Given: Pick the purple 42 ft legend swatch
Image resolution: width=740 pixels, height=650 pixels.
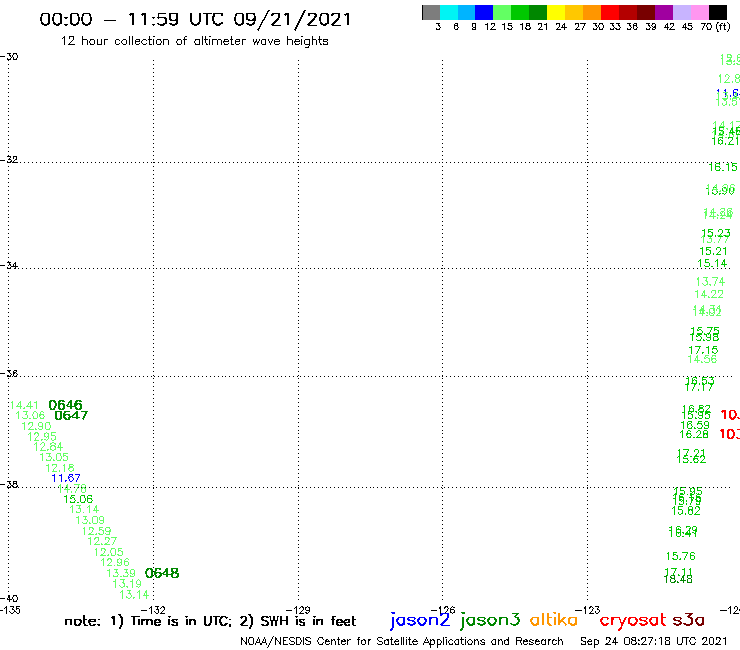Looking at the screenshot, I should click(x=664, y=12).
